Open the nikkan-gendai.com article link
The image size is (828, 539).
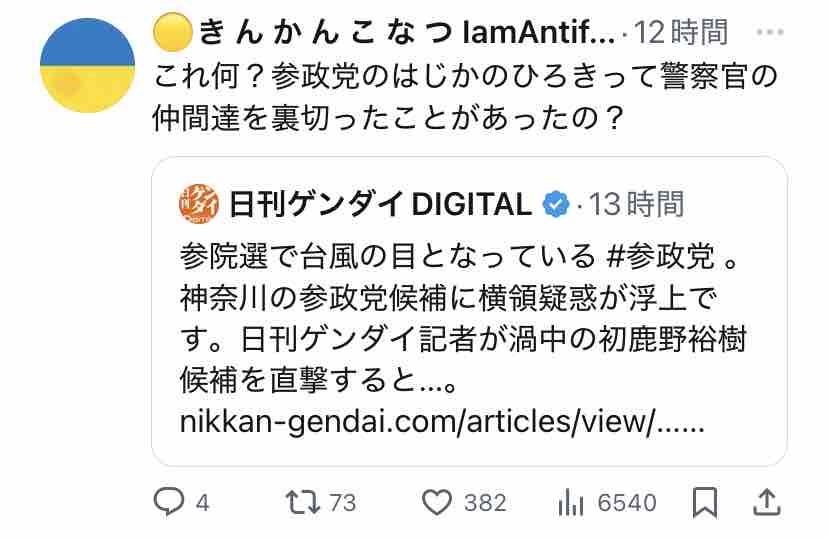(x=442, y=422)
